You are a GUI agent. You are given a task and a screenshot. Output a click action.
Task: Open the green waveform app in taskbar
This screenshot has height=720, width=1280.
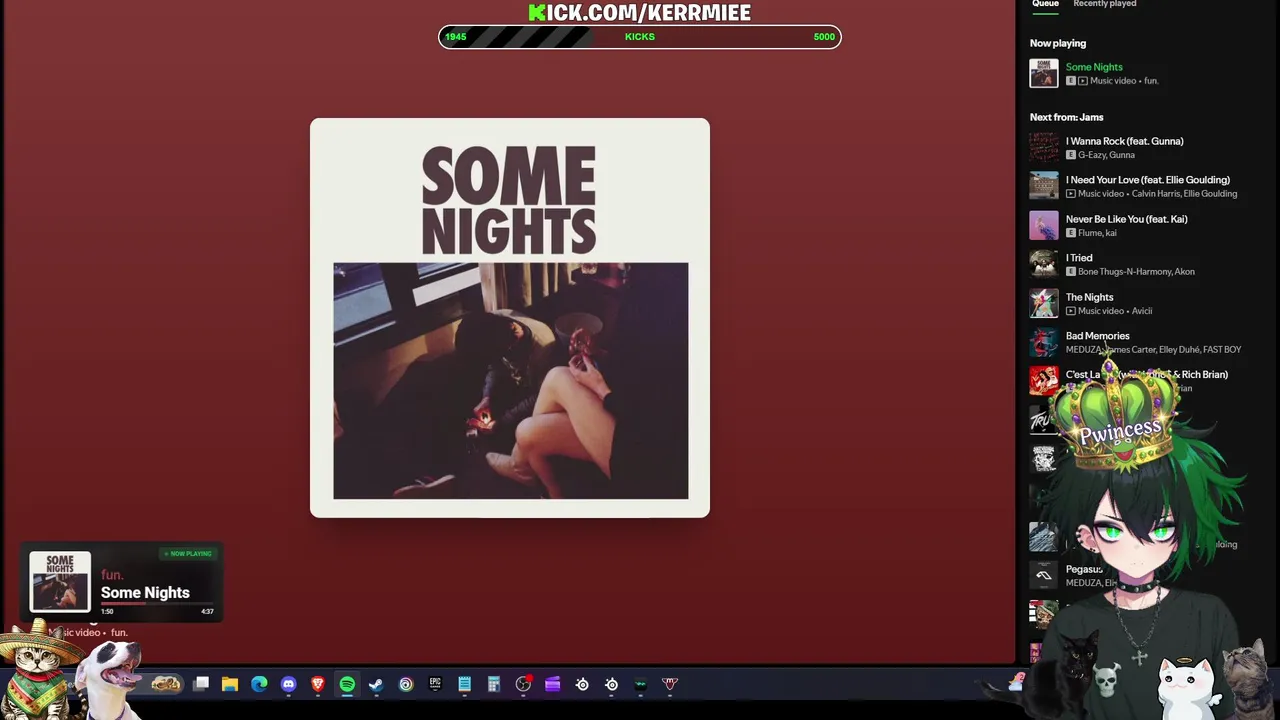click(641, 684)
